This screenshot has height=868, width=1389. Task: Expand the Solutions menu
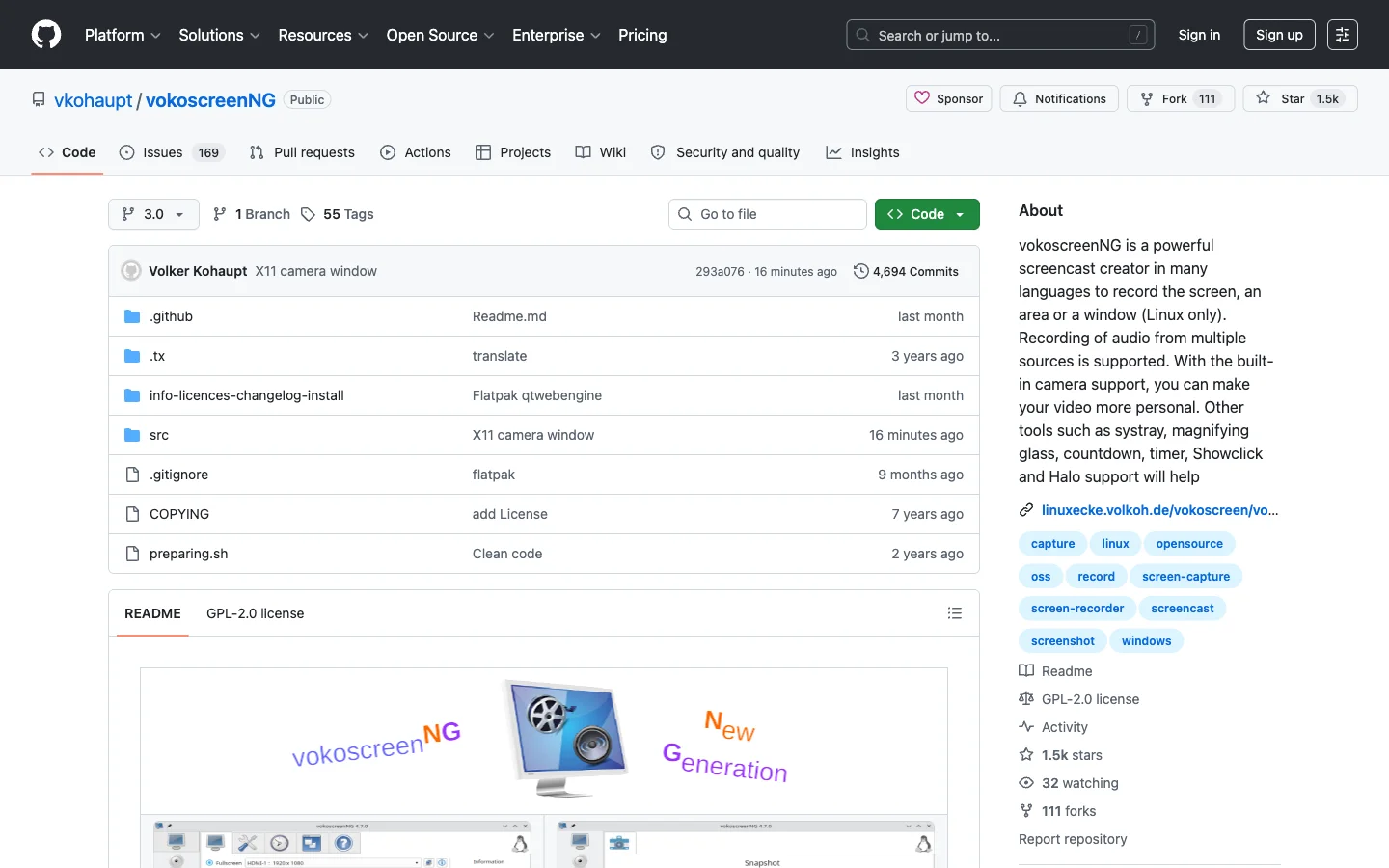tap(219, 35)
